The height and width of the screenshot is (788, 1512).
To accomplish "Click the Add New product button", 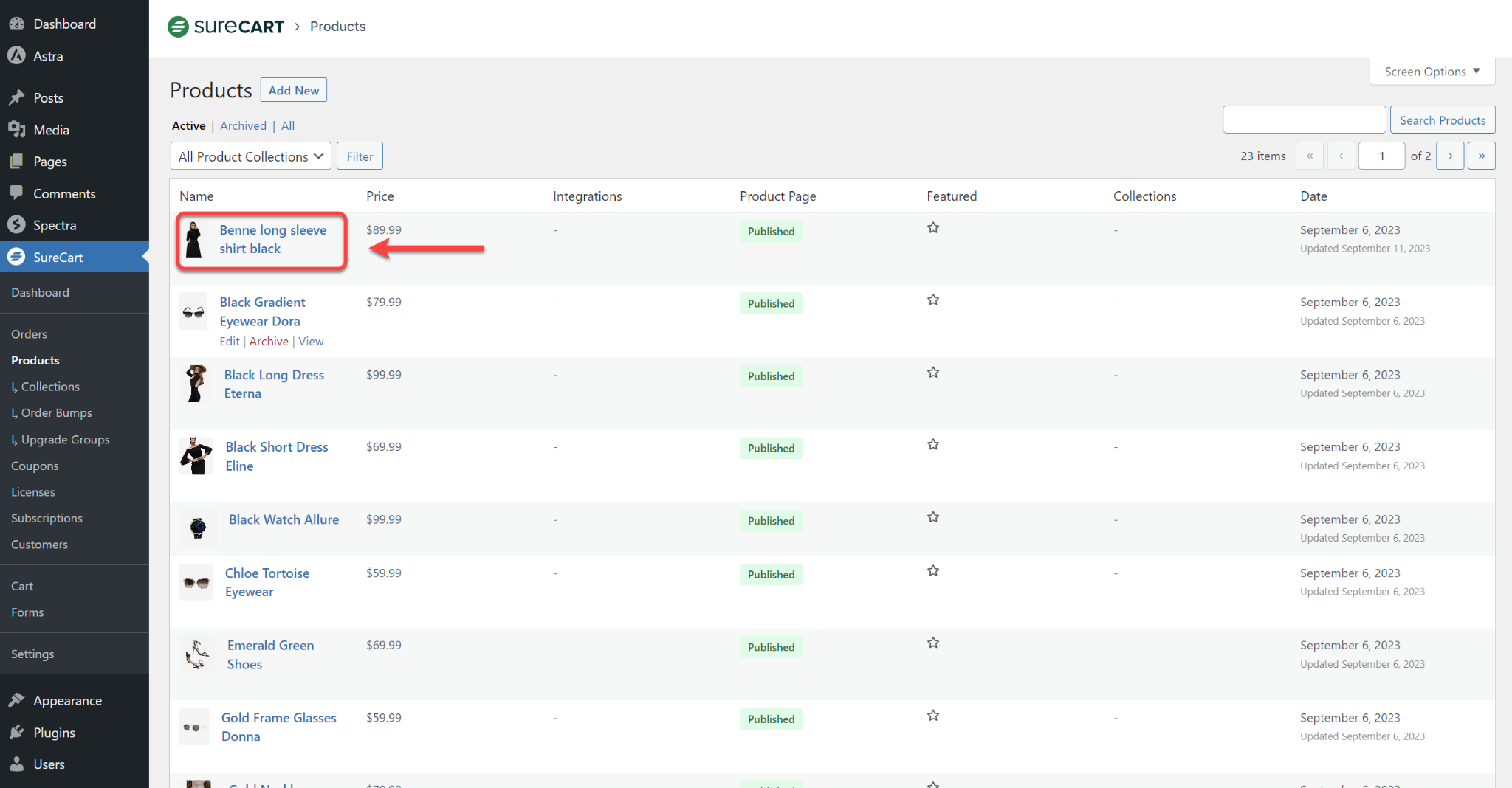I will 293,90.
